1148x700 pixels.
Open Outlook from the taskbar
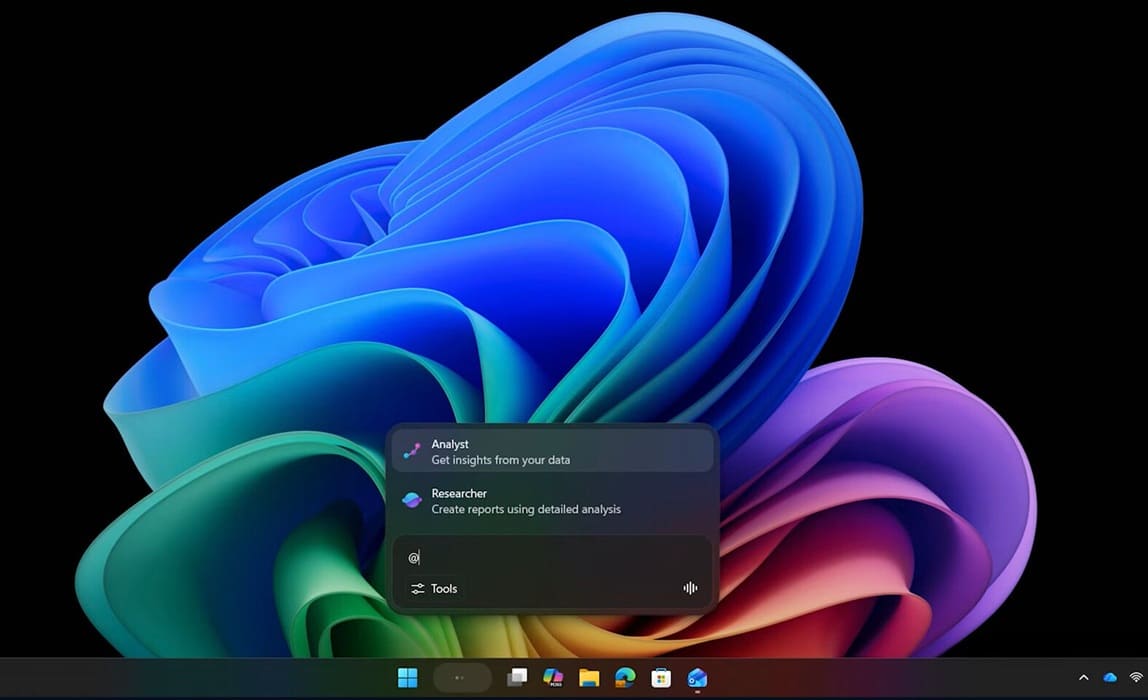[x=697, y=677]
